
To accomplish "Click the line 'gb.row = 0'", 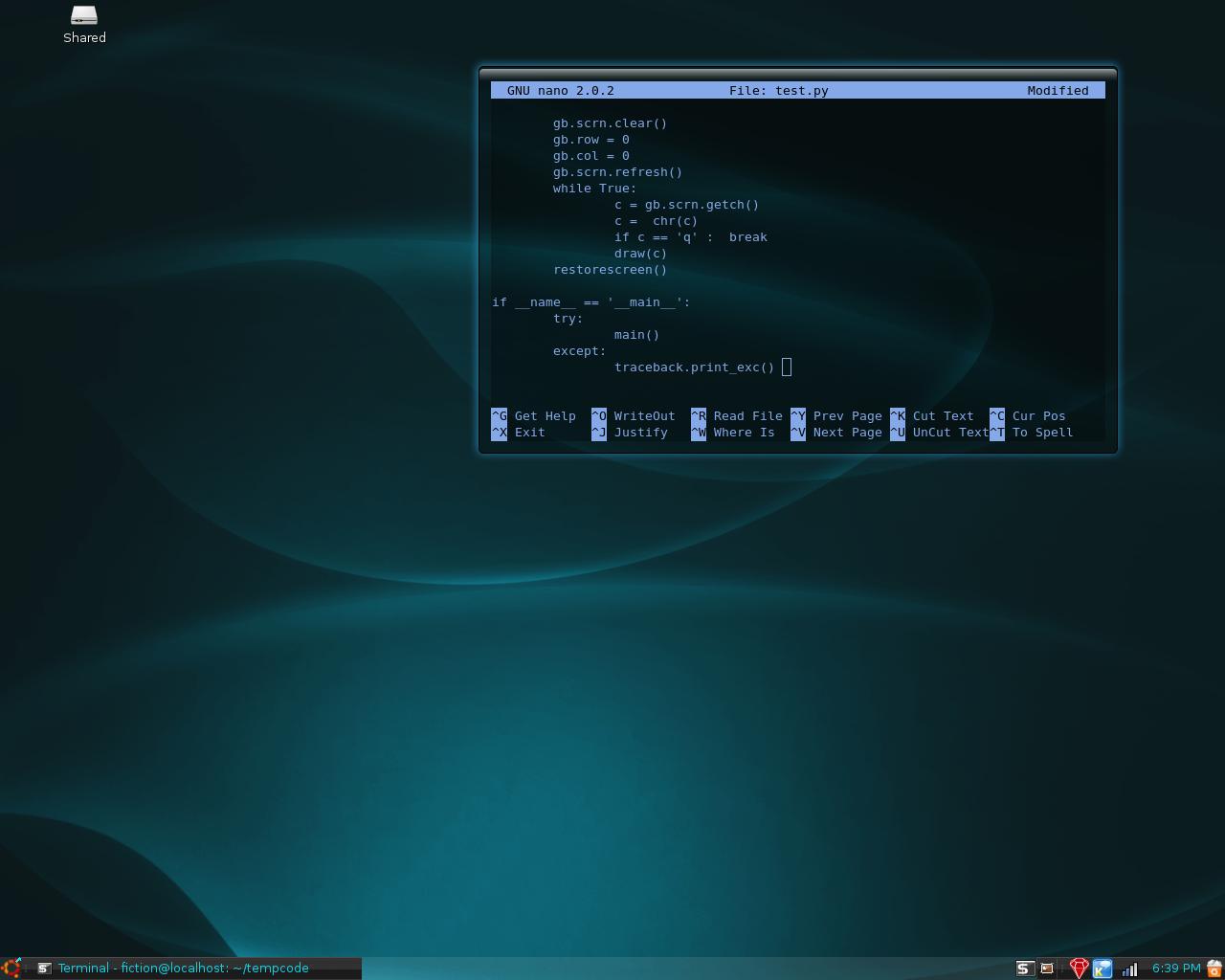I will [x=591, y=139].
